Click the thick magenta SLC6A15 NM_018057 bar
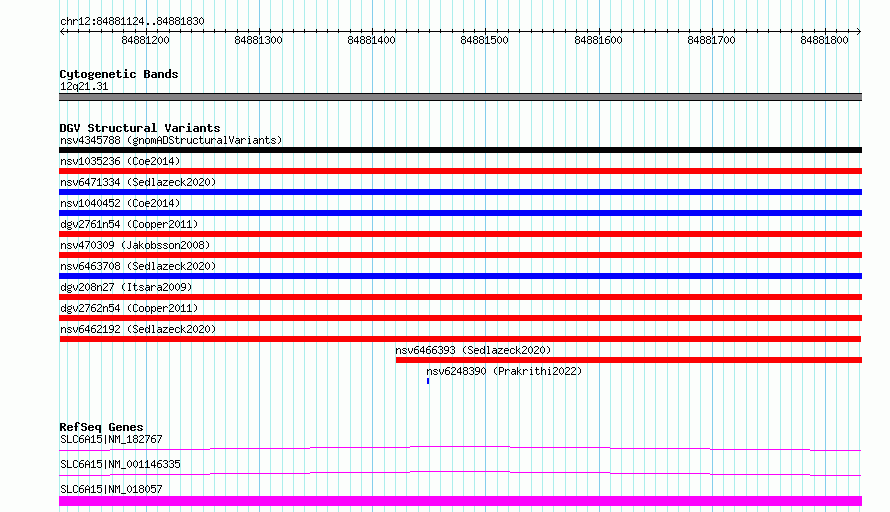 click(x=460, y=501)
